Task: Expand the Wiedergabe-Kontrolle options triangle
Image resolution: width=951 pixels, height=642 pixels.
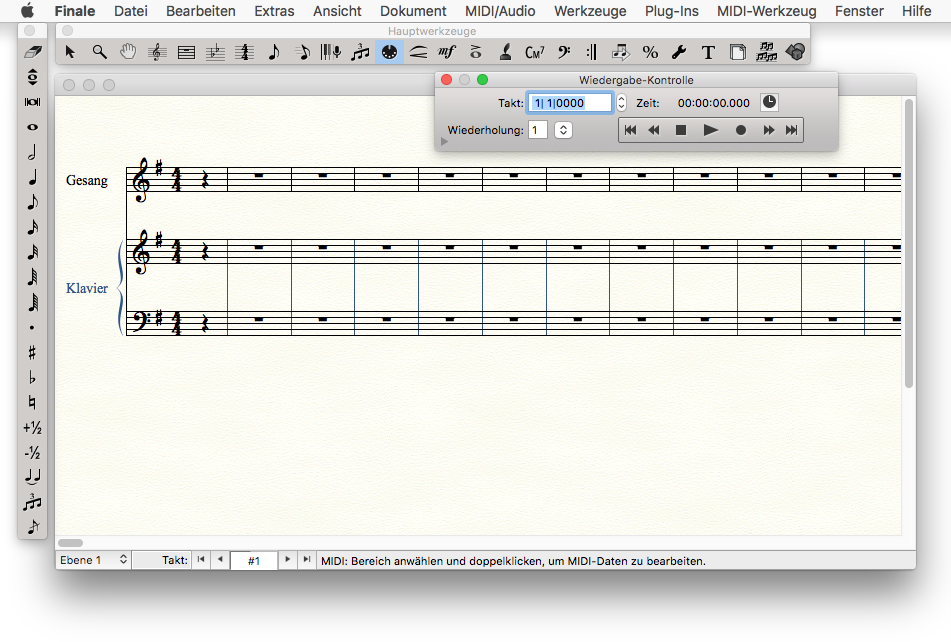Action: [x=444, y=142]
